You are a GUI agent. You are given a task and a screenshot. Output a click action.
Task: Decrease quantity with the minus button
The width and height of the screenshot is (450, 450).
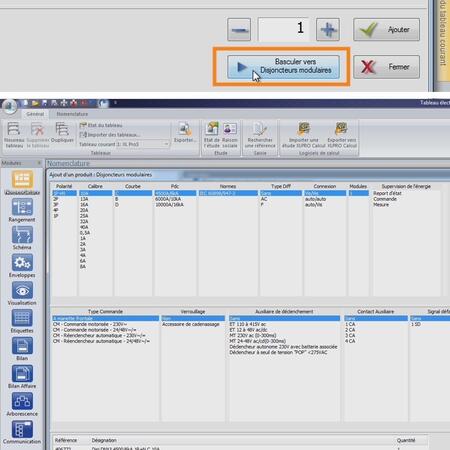click(x=239, y=30)
